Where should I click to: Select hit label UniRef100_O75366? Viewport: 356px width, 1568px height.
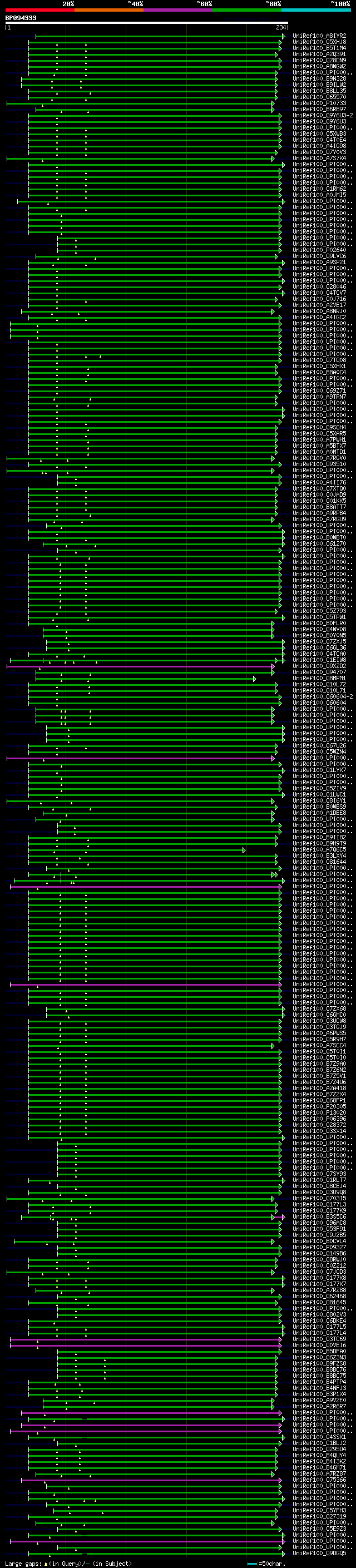pyautogui.click(x=319, y=1480)
